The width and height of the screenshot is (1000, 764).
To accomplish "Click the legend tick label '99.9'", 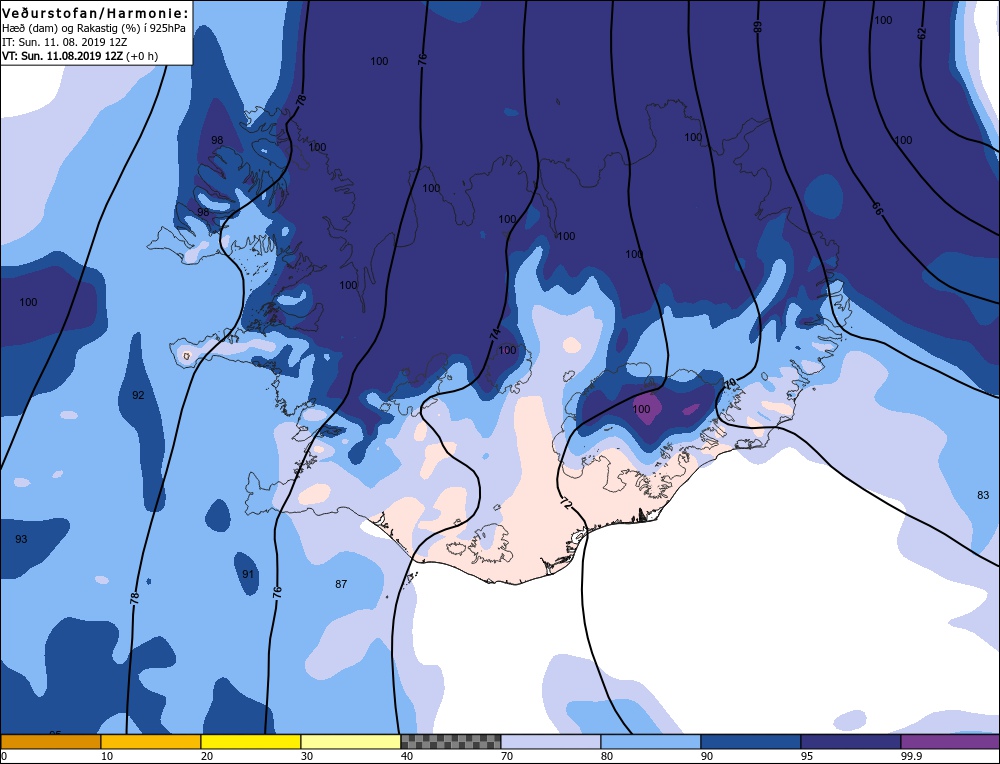I will [x=911, y=756].
